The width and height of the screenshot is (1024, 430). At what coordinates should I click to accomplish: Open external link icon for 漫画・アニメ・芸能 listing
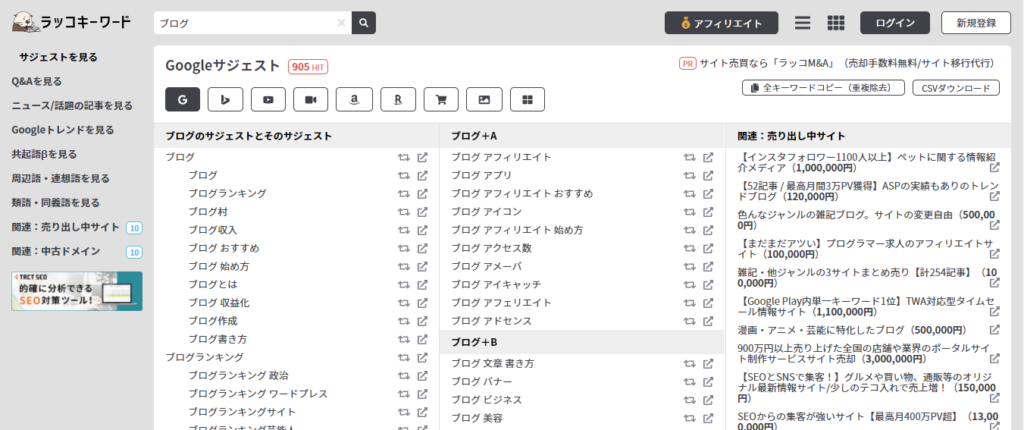coord(995,330)
